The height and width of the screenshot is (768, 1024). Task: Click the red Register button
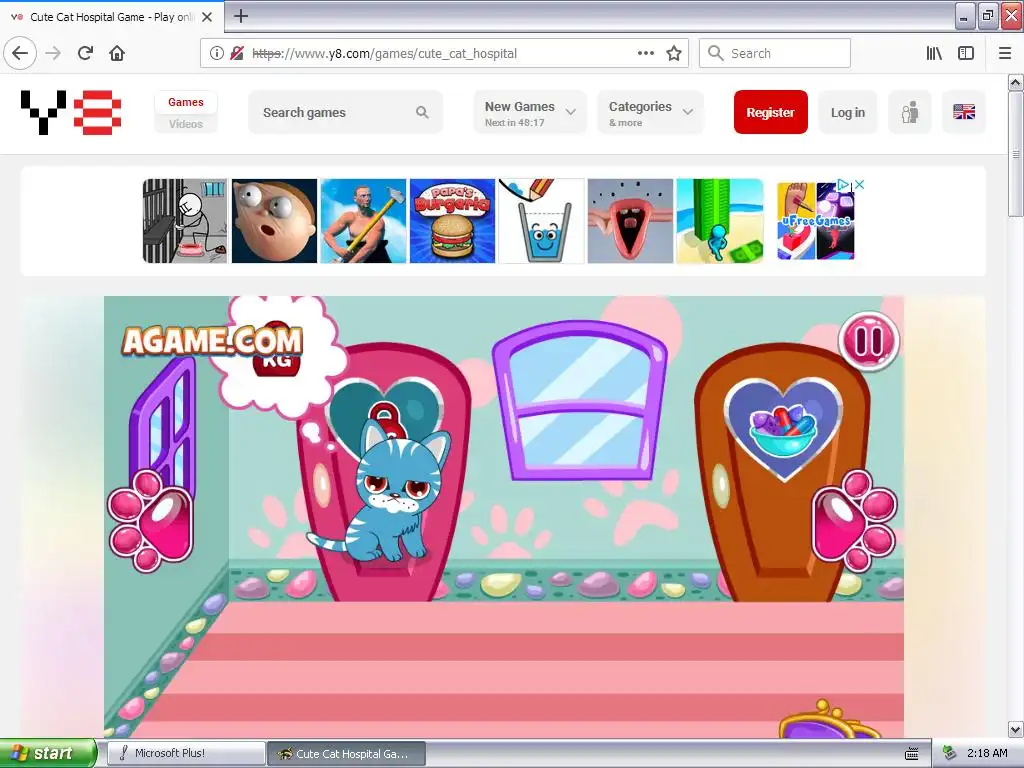771,112
